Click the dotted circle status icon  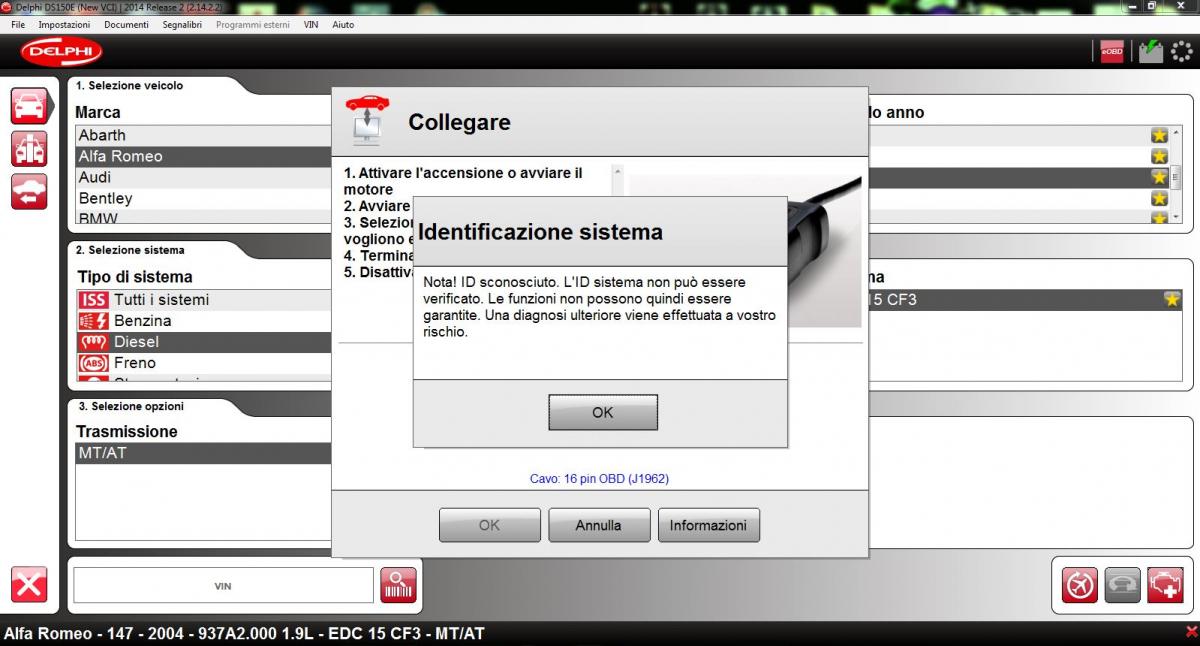tap(1181, 51)
